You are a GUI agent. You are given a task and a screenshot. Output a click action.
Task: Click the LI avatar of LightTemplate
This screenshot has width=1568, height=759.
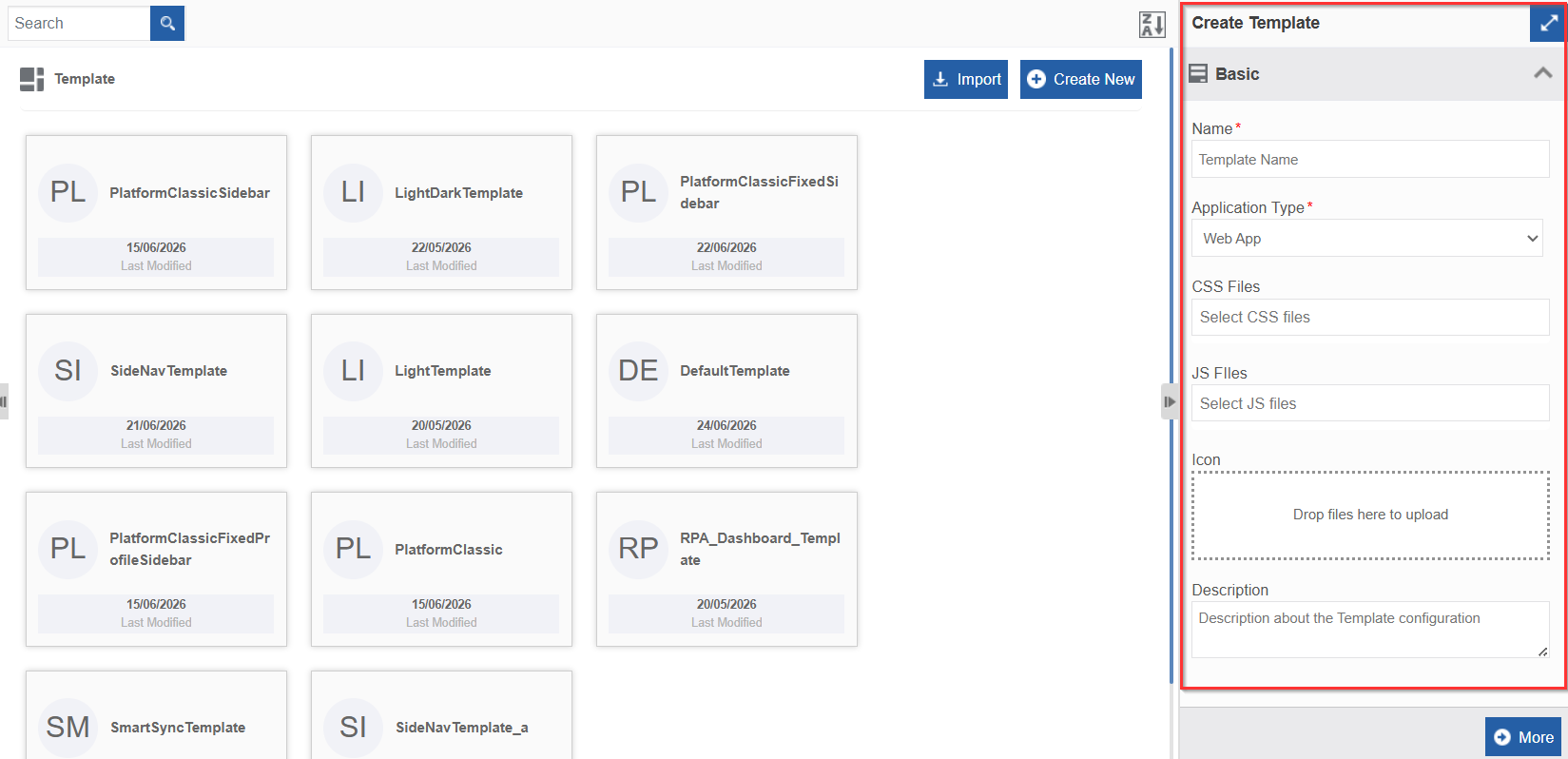pos(353,370)
